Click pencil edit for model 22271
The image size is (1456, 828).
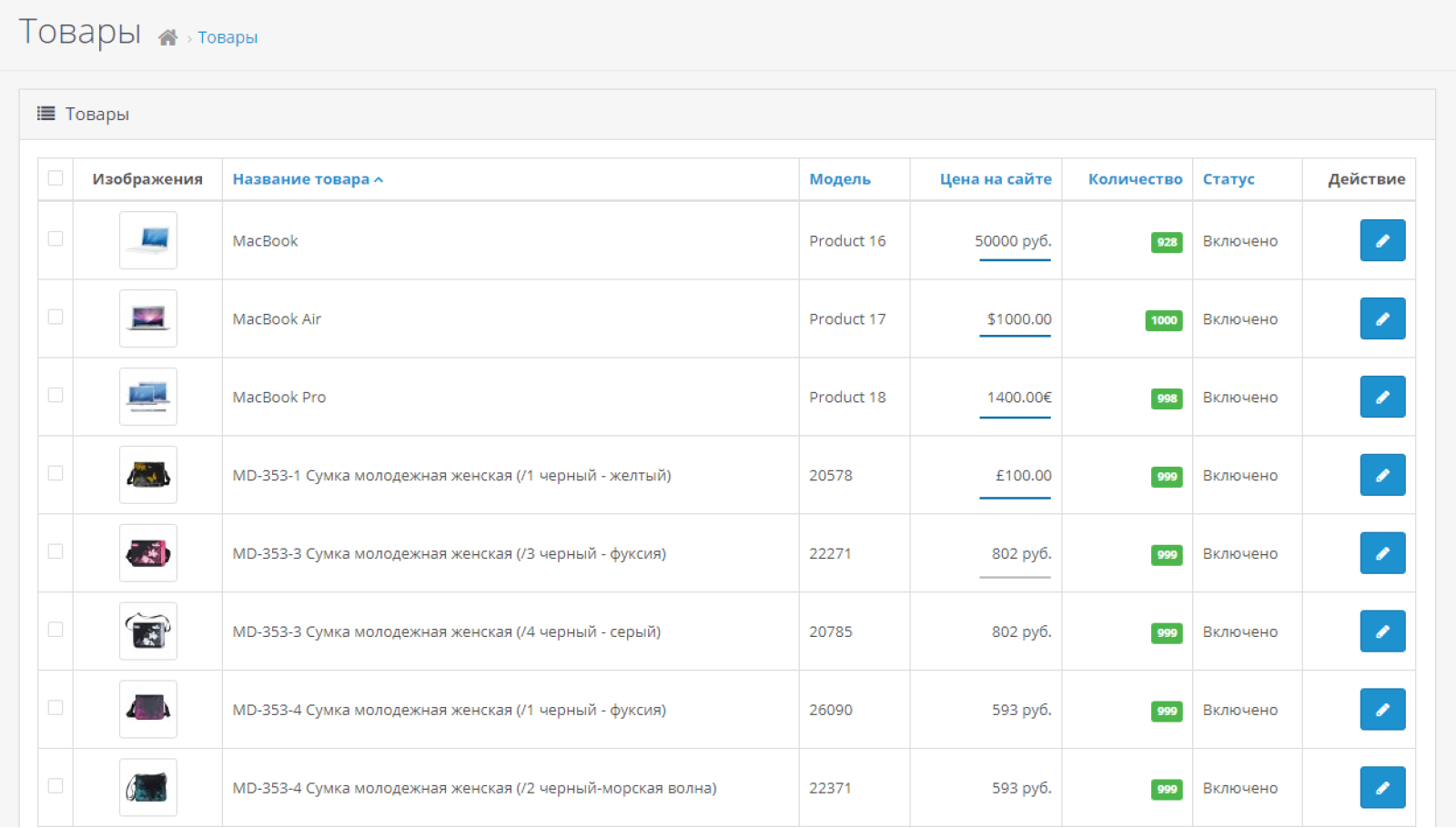point(1383,553)
